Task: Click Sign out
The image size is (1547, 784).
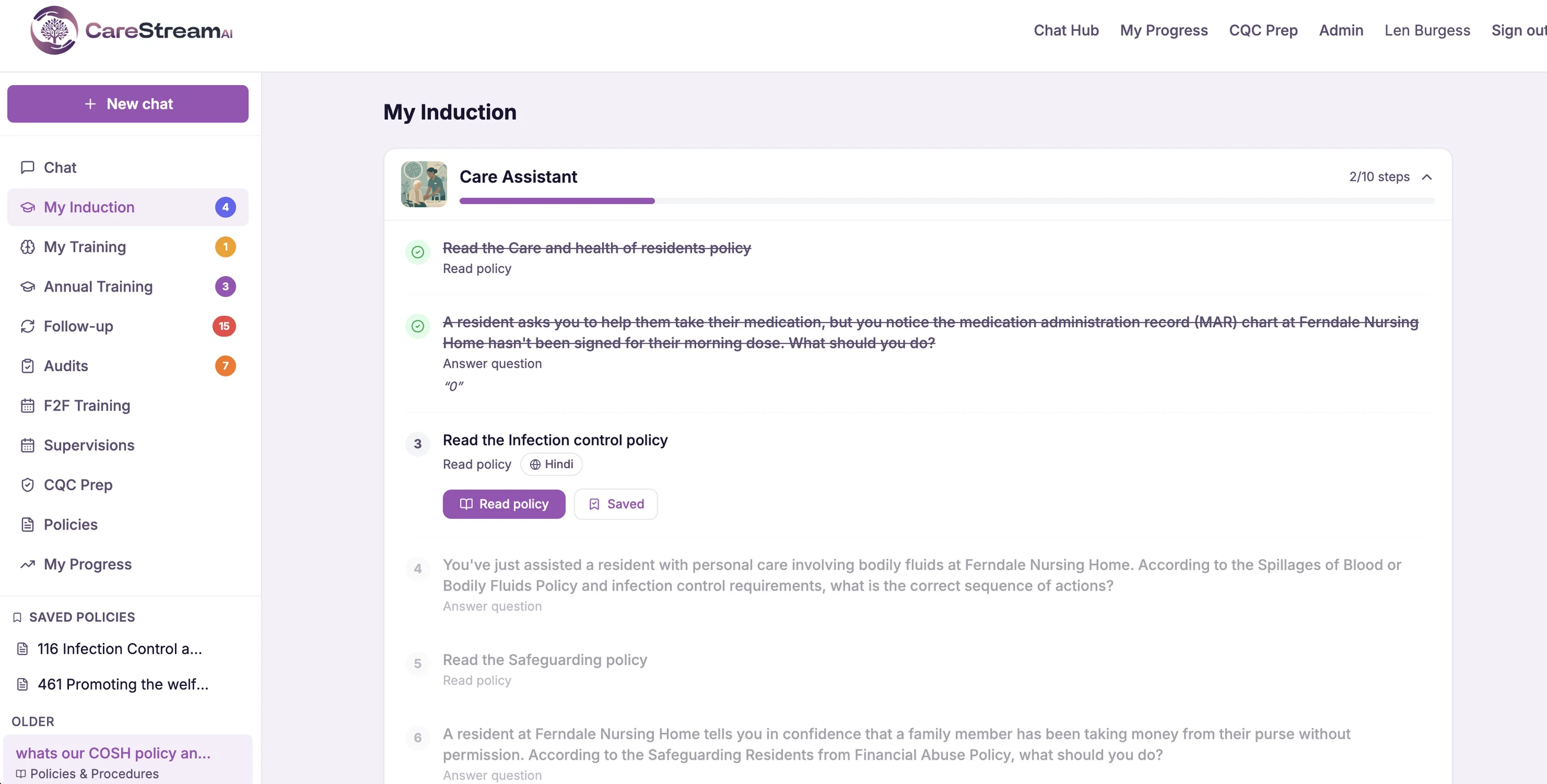Action: point(1518,30)
